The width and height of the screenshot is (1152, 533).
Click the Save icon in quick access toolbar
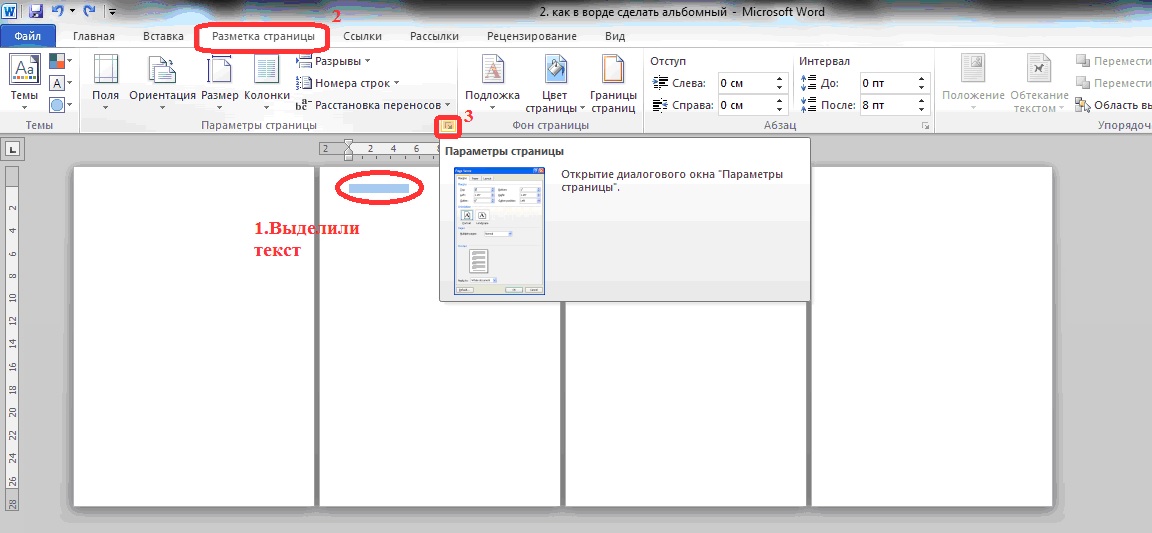coord(37,11)
